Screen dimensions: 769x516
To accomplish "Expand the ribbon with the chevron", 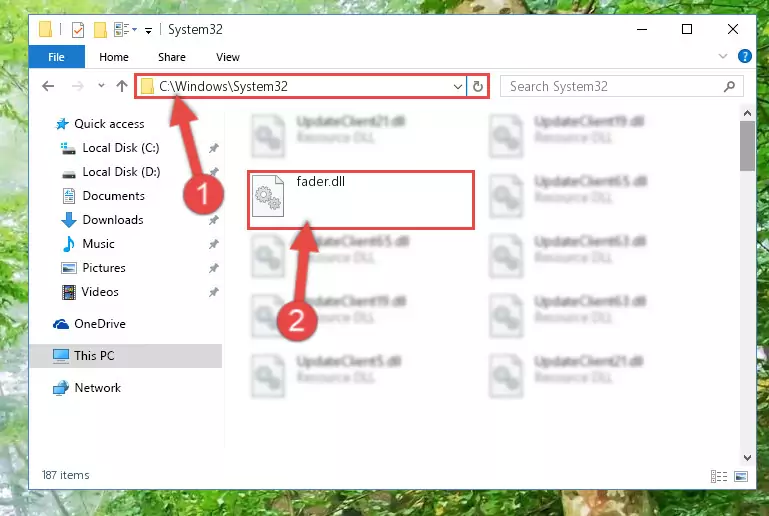I will [722, 56].
